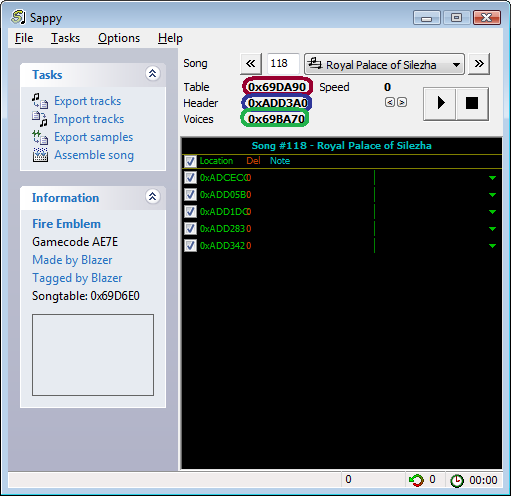Open the Help menu
Image resolution: width=511 pixels, height=496 pixels.
170,38
